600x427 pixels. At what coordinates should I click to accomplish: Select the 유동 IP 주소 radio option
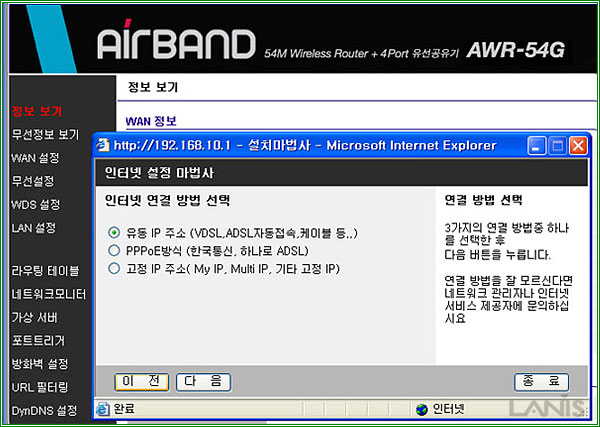click(114, 232)
